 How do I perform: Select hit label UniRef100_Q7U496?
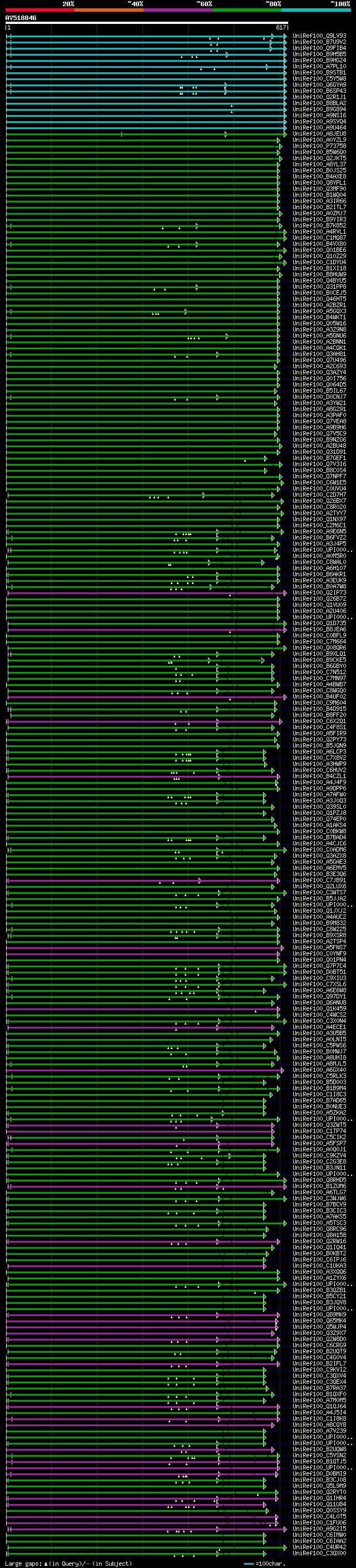coord(319,360)
